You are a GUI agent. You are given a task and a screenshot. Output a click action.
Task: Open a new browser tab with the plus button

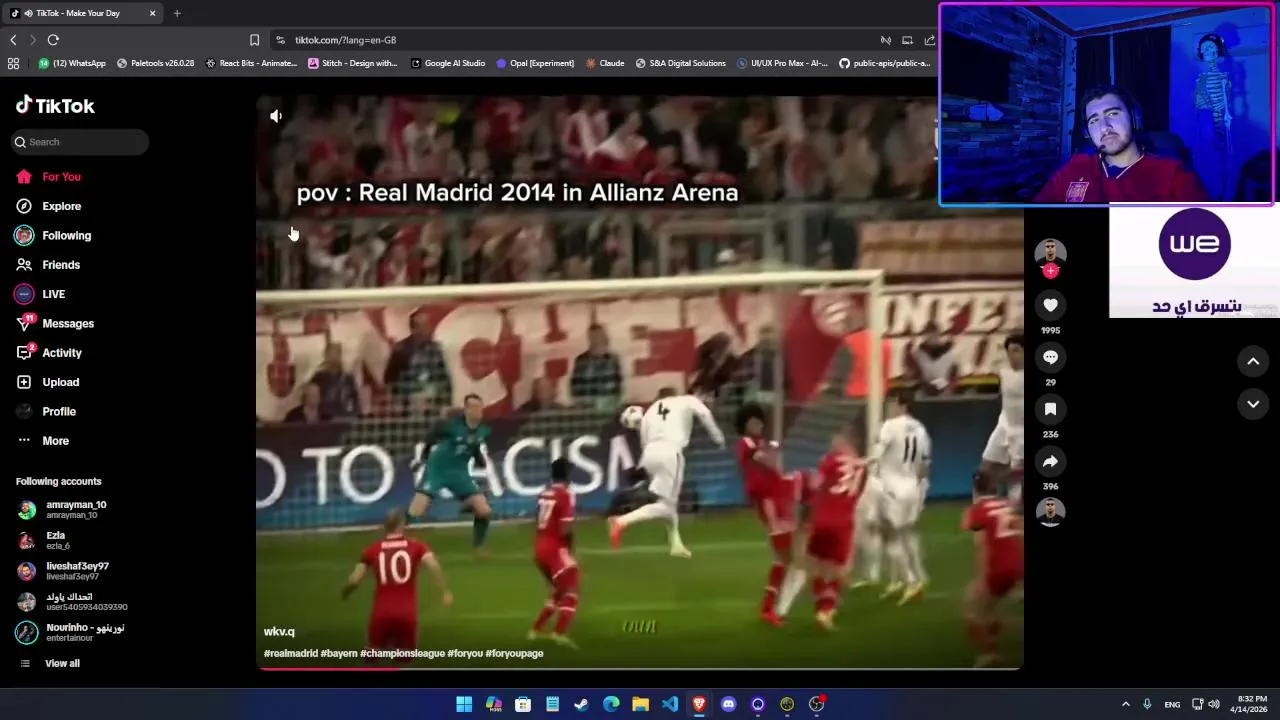[x=177, y=13]
